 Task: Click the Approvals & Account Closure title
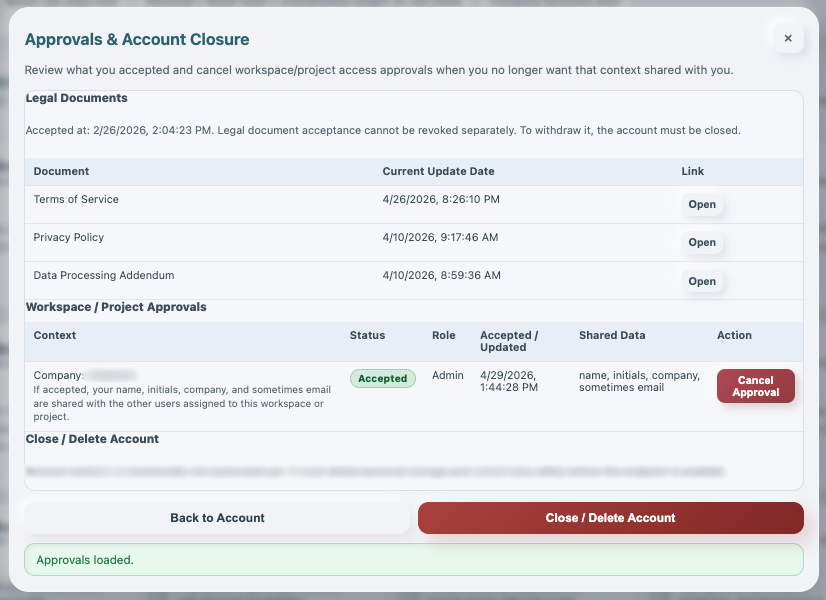coord(137,40)
